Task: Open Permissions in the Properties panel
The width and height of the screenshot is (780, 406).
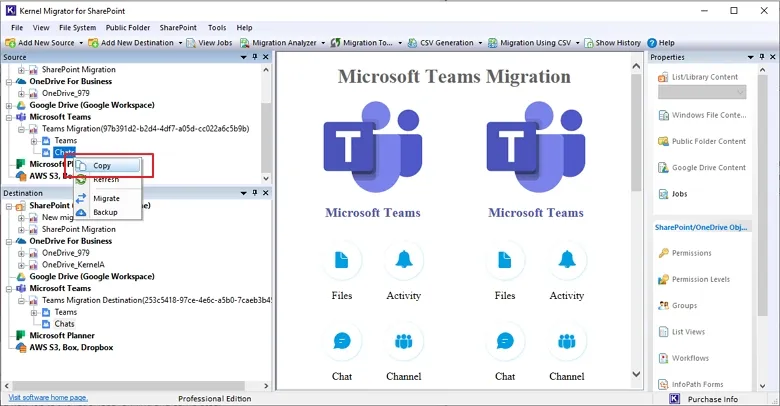Action: click(685, 253)
